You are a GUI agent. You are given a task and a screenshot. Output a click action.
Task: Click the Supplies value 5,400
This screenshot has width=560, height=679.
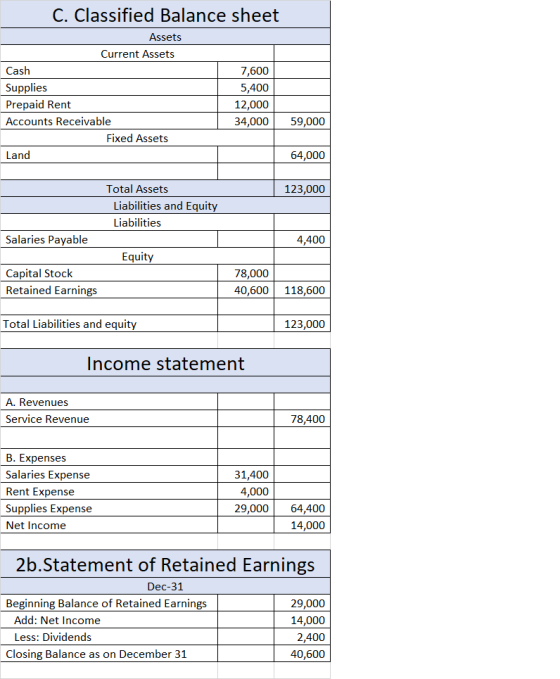246,87
